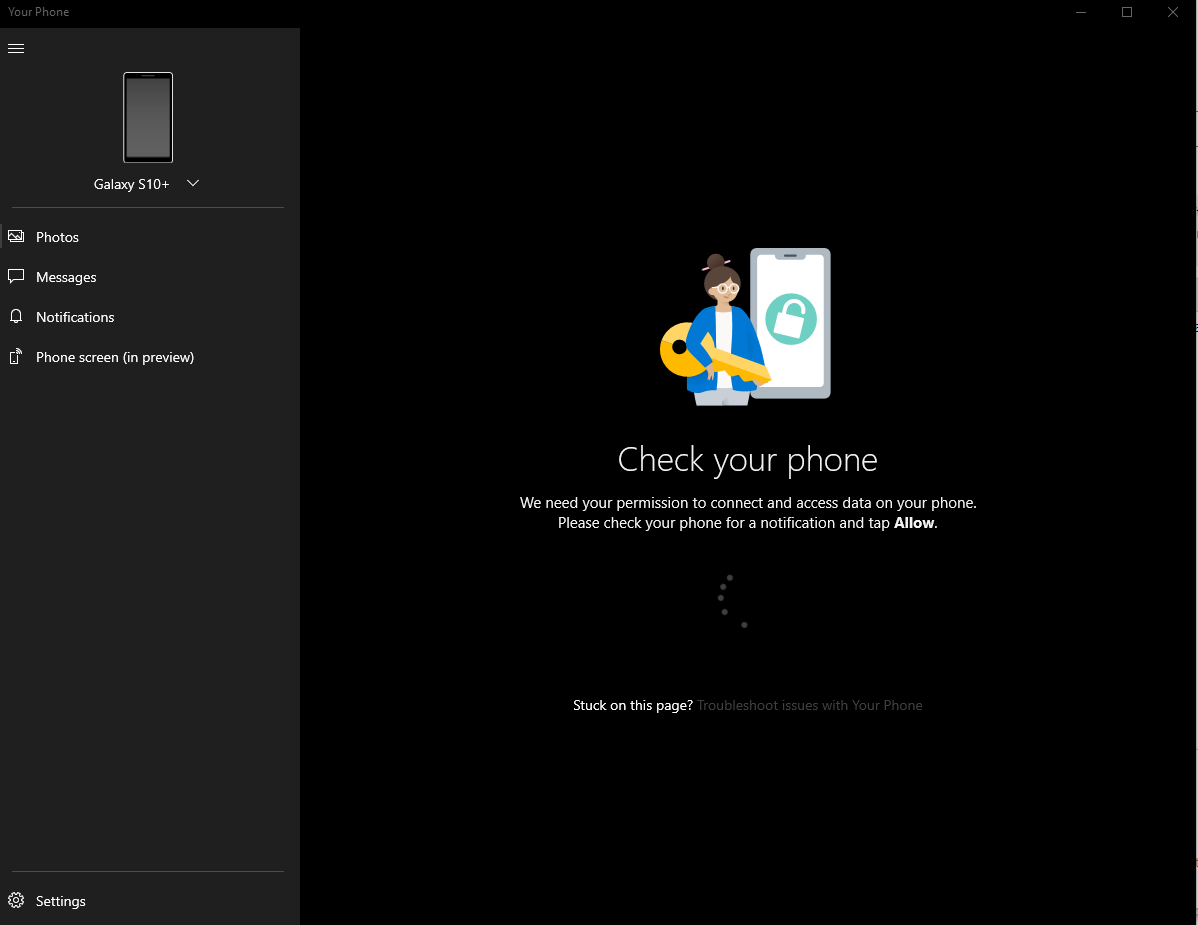Image resolution: width=1198 pixels, height=925 pixels.
Task: Select the Galaxy S10+ device name
Action: (131, 184)
